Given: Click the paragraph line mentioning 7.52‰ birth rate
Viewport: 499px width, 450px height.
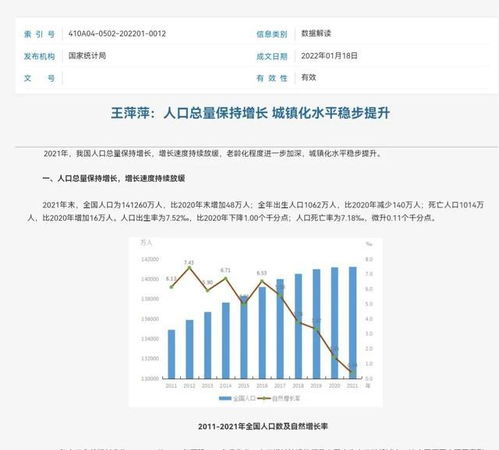Looking at the screenshot, I should coord(232,218).
